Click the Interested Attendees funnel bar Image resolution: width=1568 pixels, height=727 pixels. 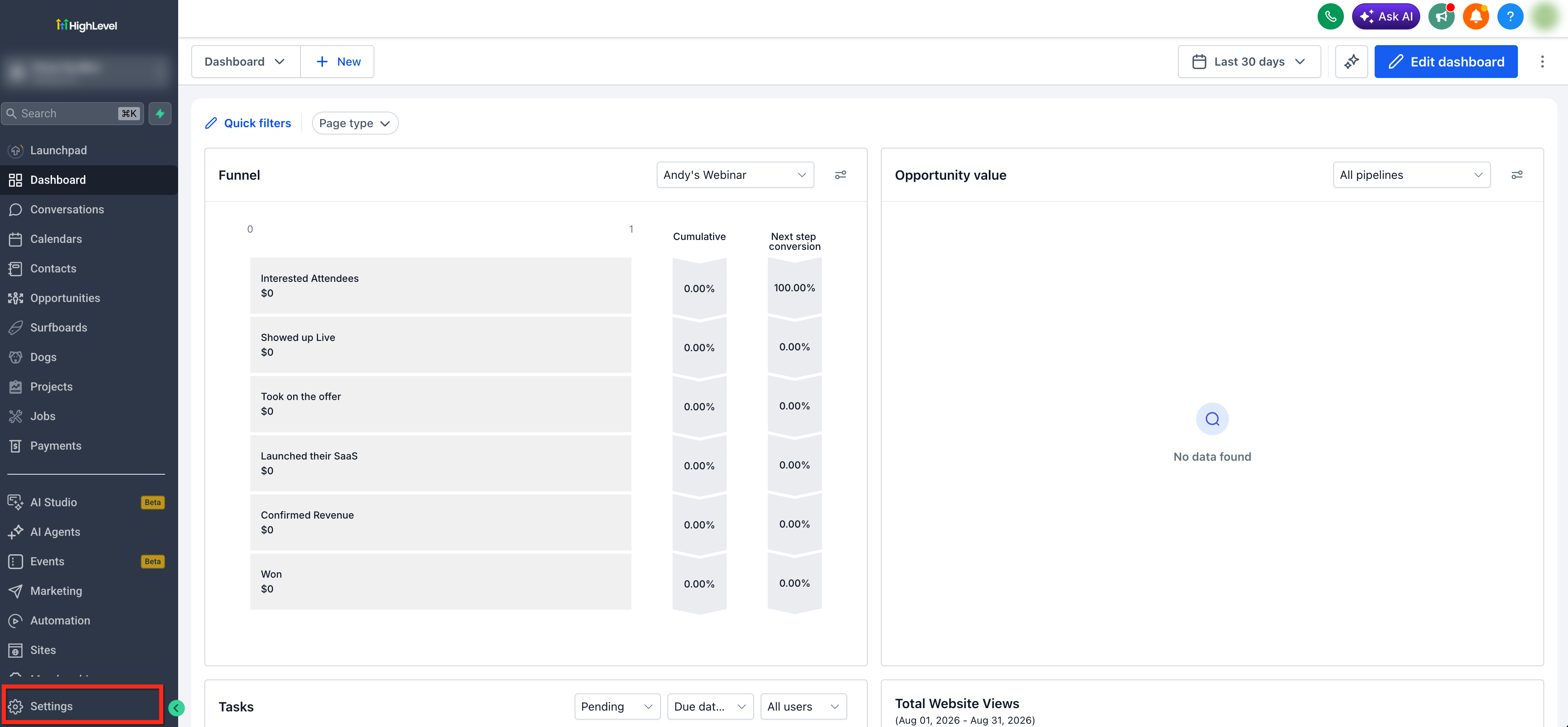440,285
